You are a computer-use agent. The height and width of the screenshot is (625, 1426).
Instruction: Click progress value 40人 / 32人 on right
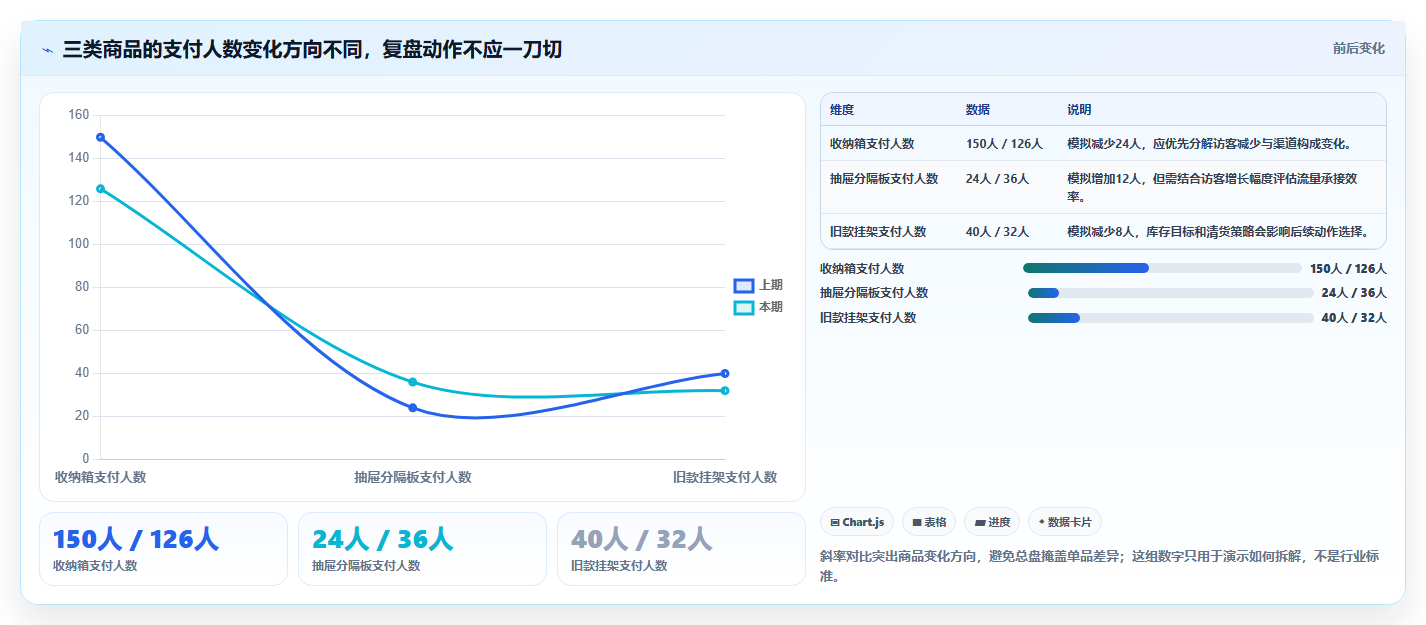1354,318
